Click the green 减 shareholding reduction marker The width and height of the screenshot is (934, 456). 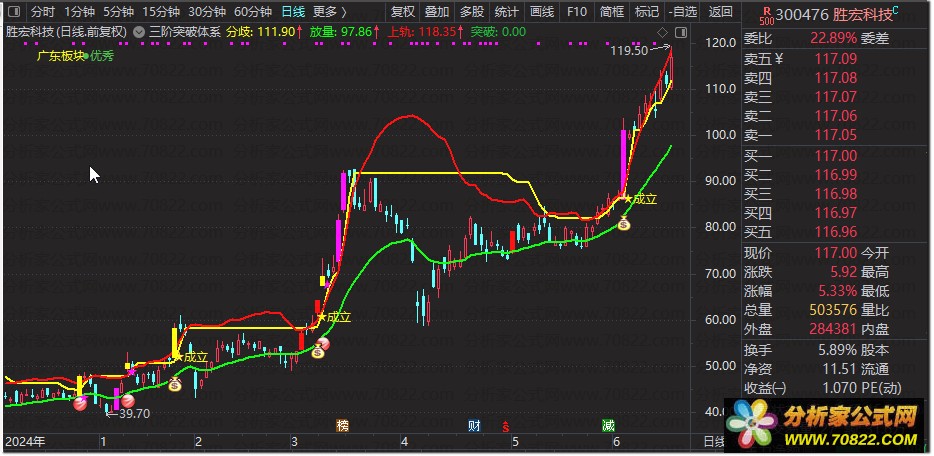608,426
